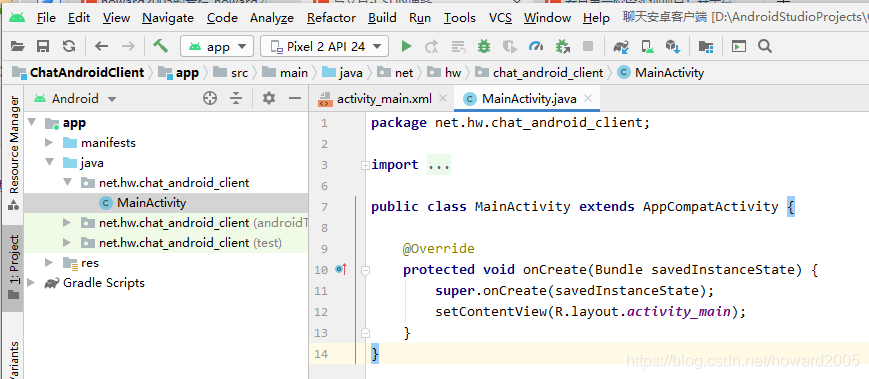Launch the profiler gauge icon
This screenshot has height=379, width=869.
[x=536, y=47]
